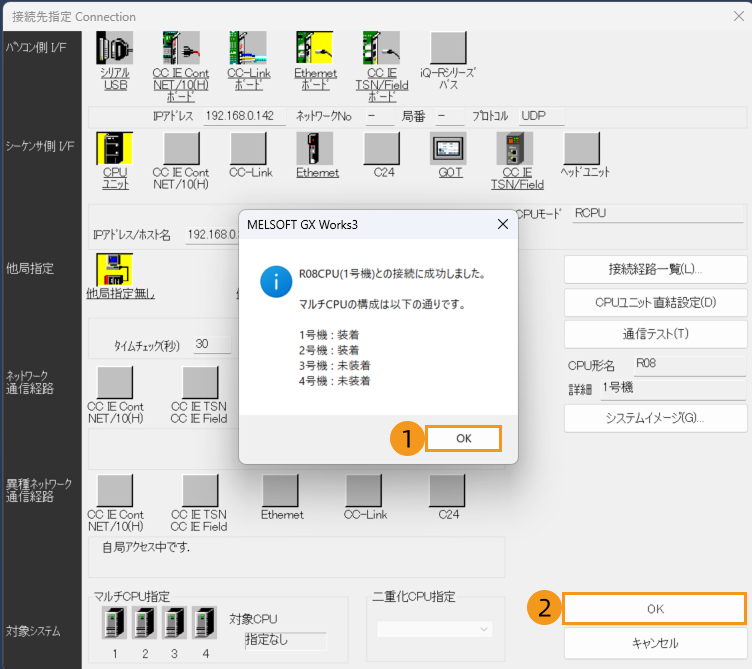Viewport: 752px width, 669px height.
Task: Click the タイムチェック(秒) input field
Action: [212, 344]
